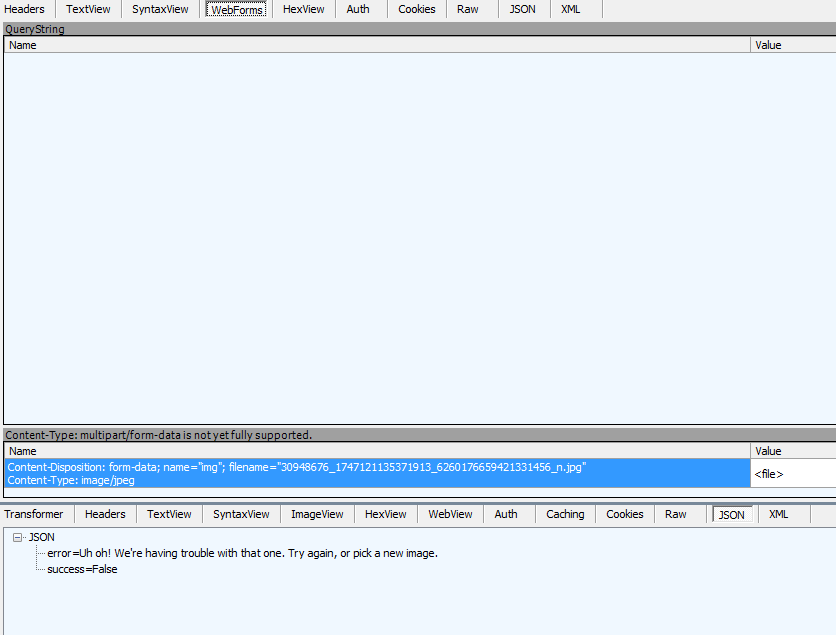836x635 pixels.
Task: Switch to the WebView tab
Action: (x=450, y=514)
